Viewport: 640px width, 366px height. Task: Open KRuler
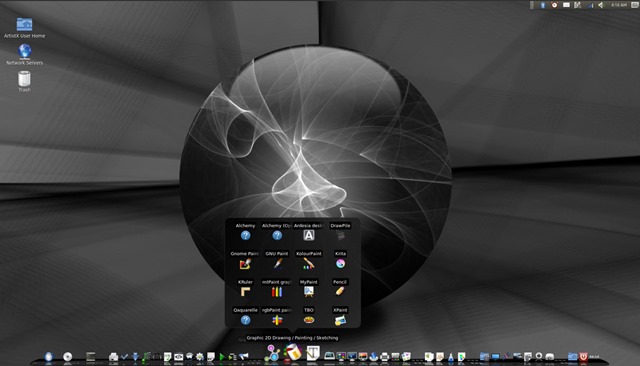point(245,292)
